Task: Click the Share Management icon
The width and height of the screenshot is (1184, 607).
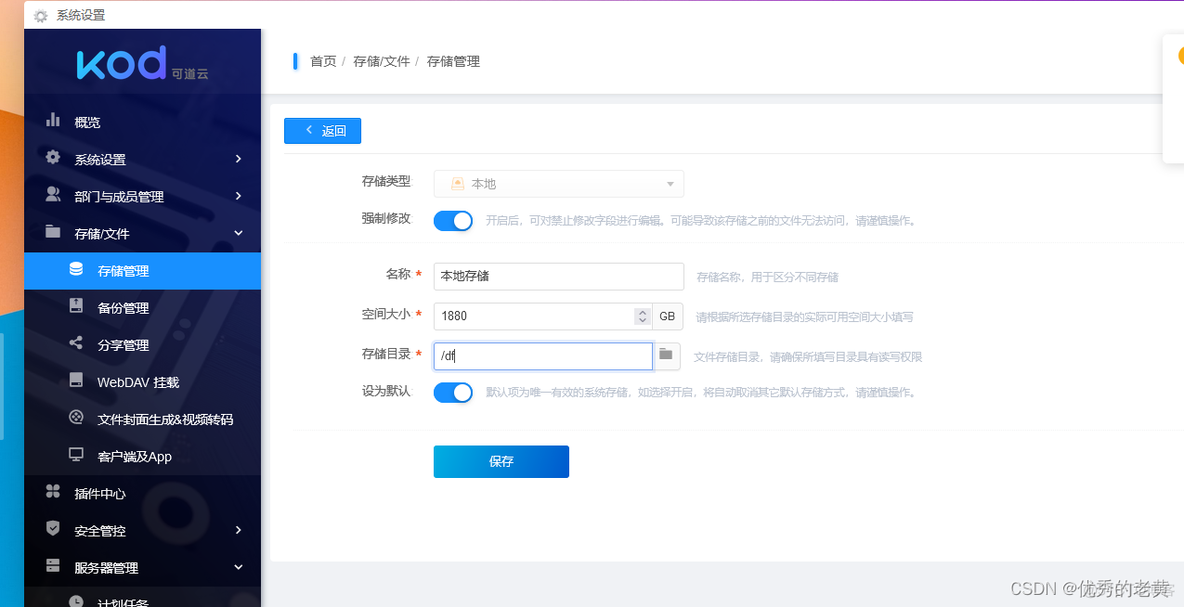Action: tap(76, 344)
